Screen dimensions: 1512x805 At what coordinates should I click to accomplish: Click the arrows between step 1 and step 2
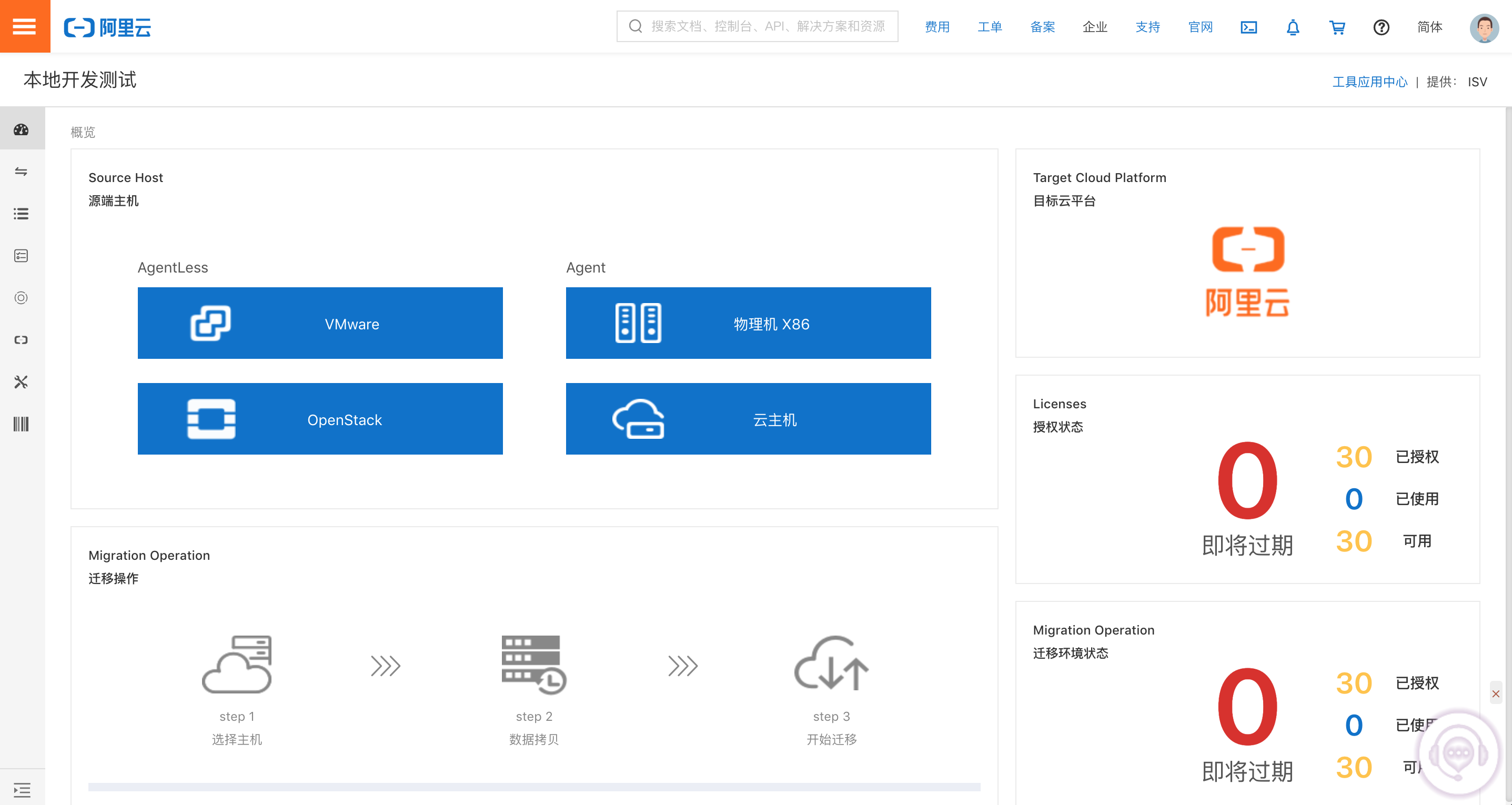coord(386,666)
